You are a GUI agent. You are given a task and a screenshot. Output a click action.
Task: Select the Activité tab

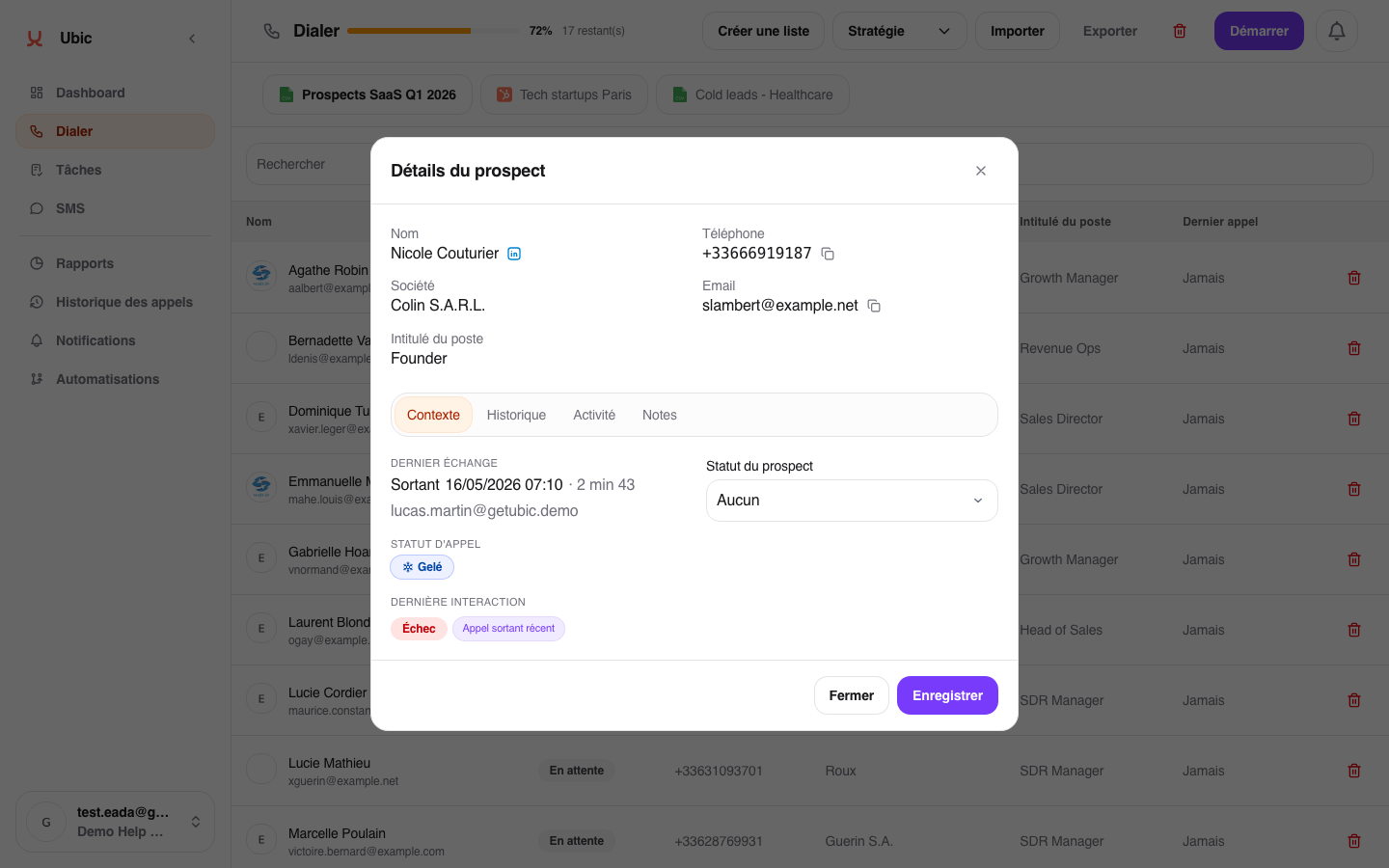(594, 415)
